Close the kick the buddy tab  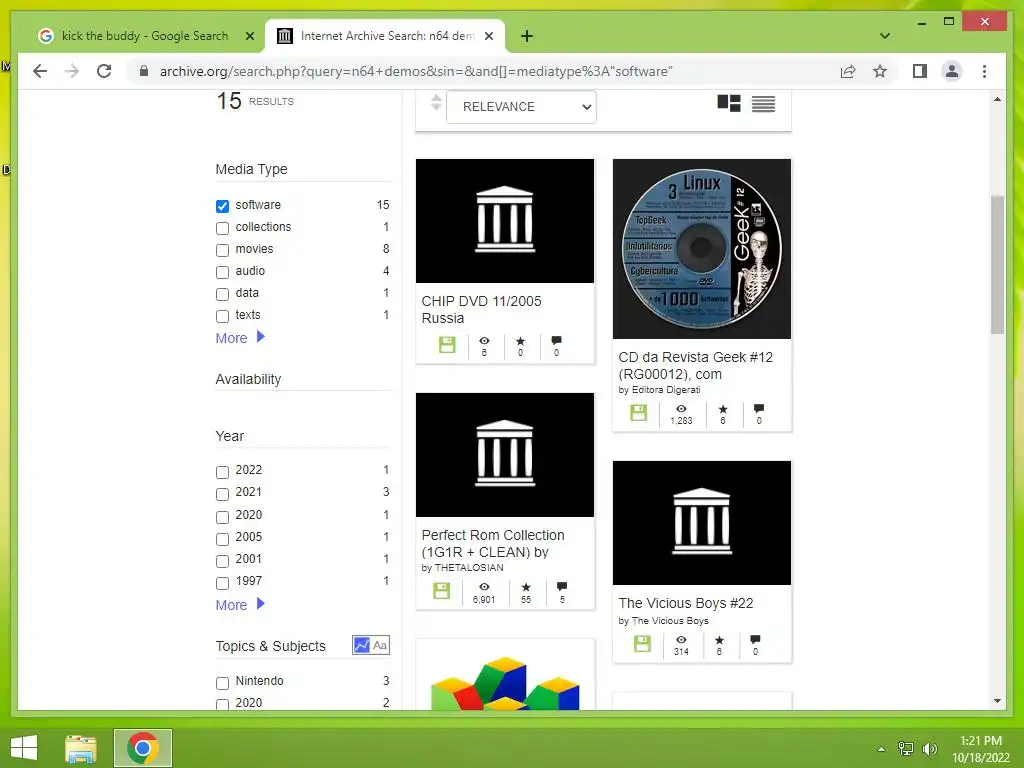tap(249, 36)
